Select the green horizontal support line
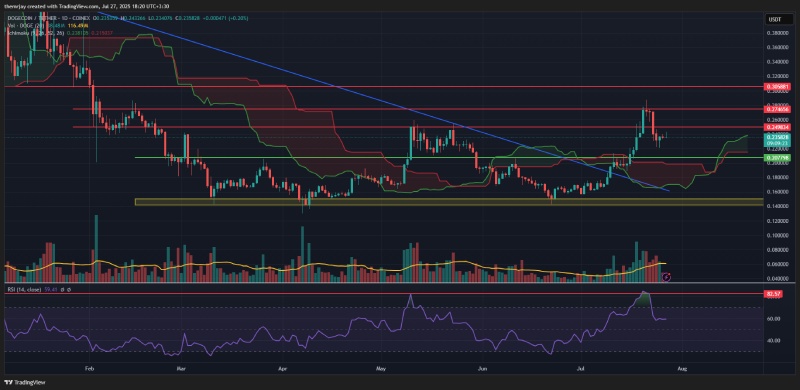The image size is (800, 390). pyautogui.click(x=449, y=157)
